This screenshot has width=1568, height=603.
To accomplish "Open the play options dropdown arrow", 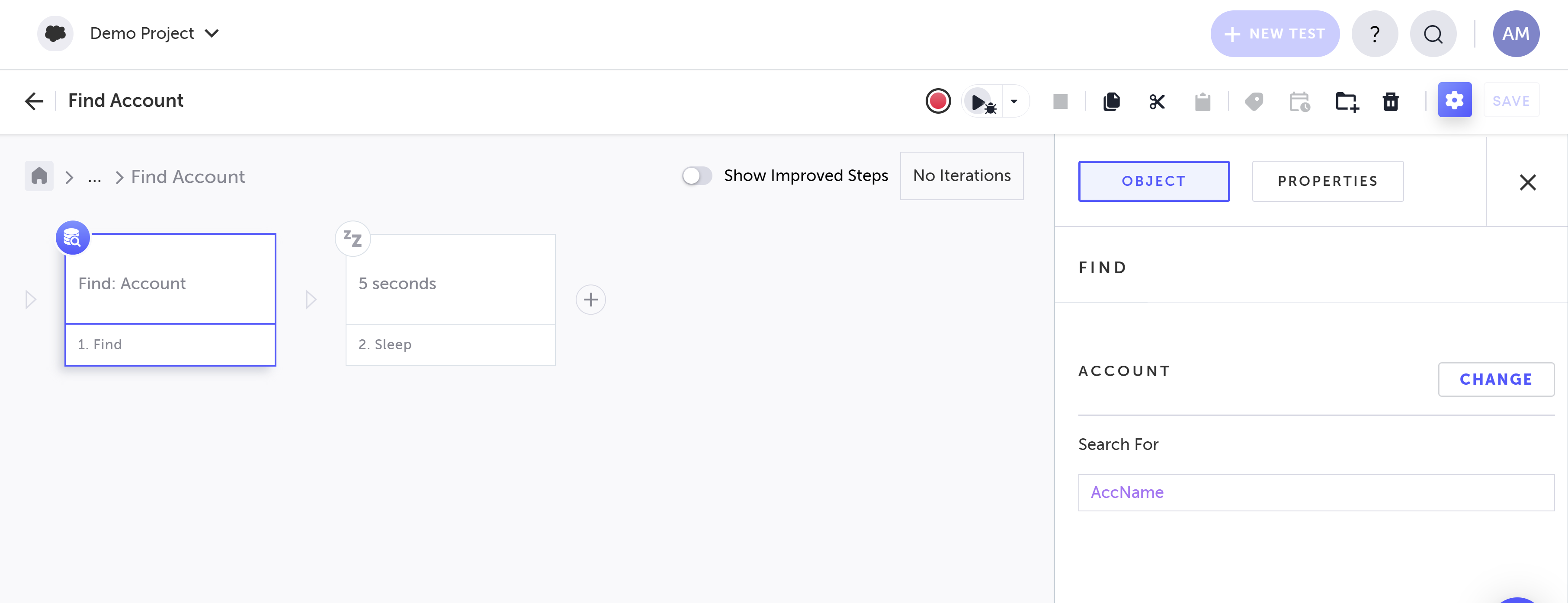I will [1013, 102].
